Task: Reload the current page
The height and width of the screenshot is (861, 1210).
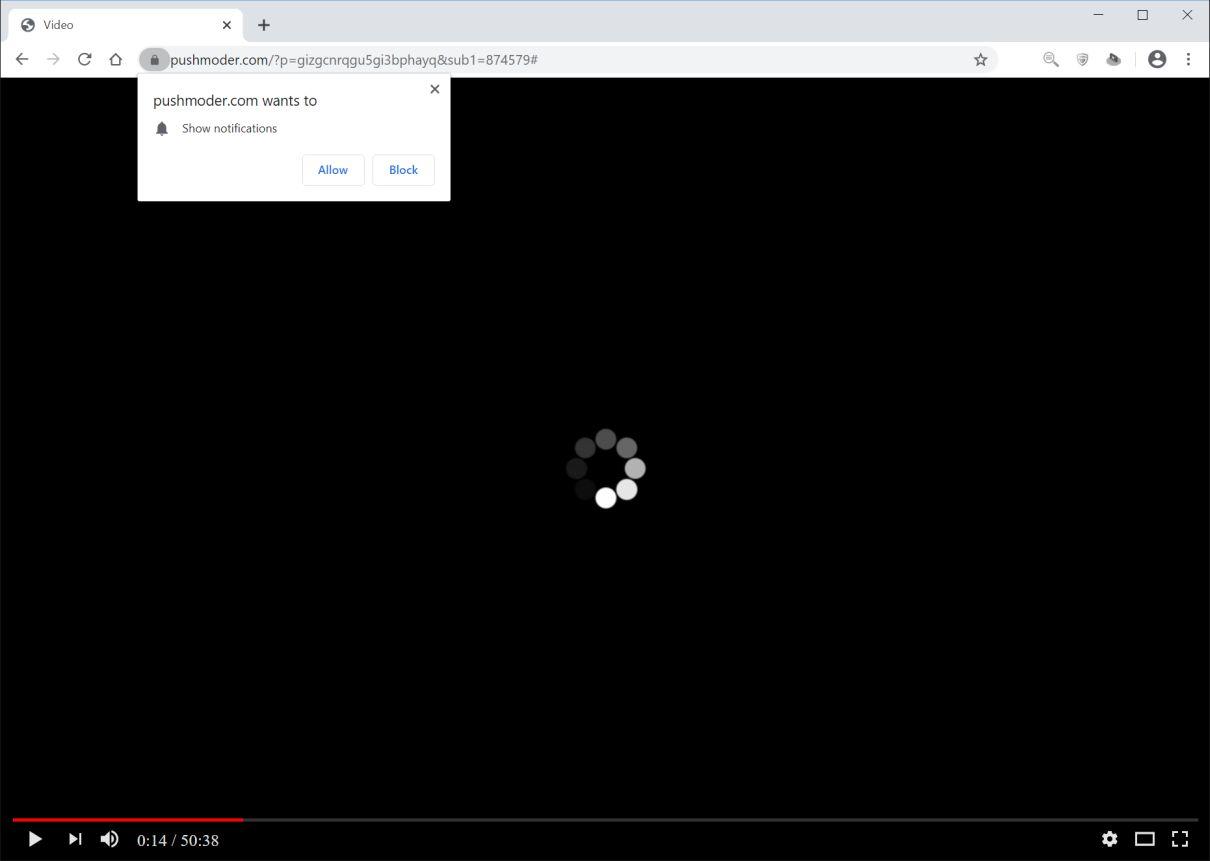Action: (x=84, y=59)
